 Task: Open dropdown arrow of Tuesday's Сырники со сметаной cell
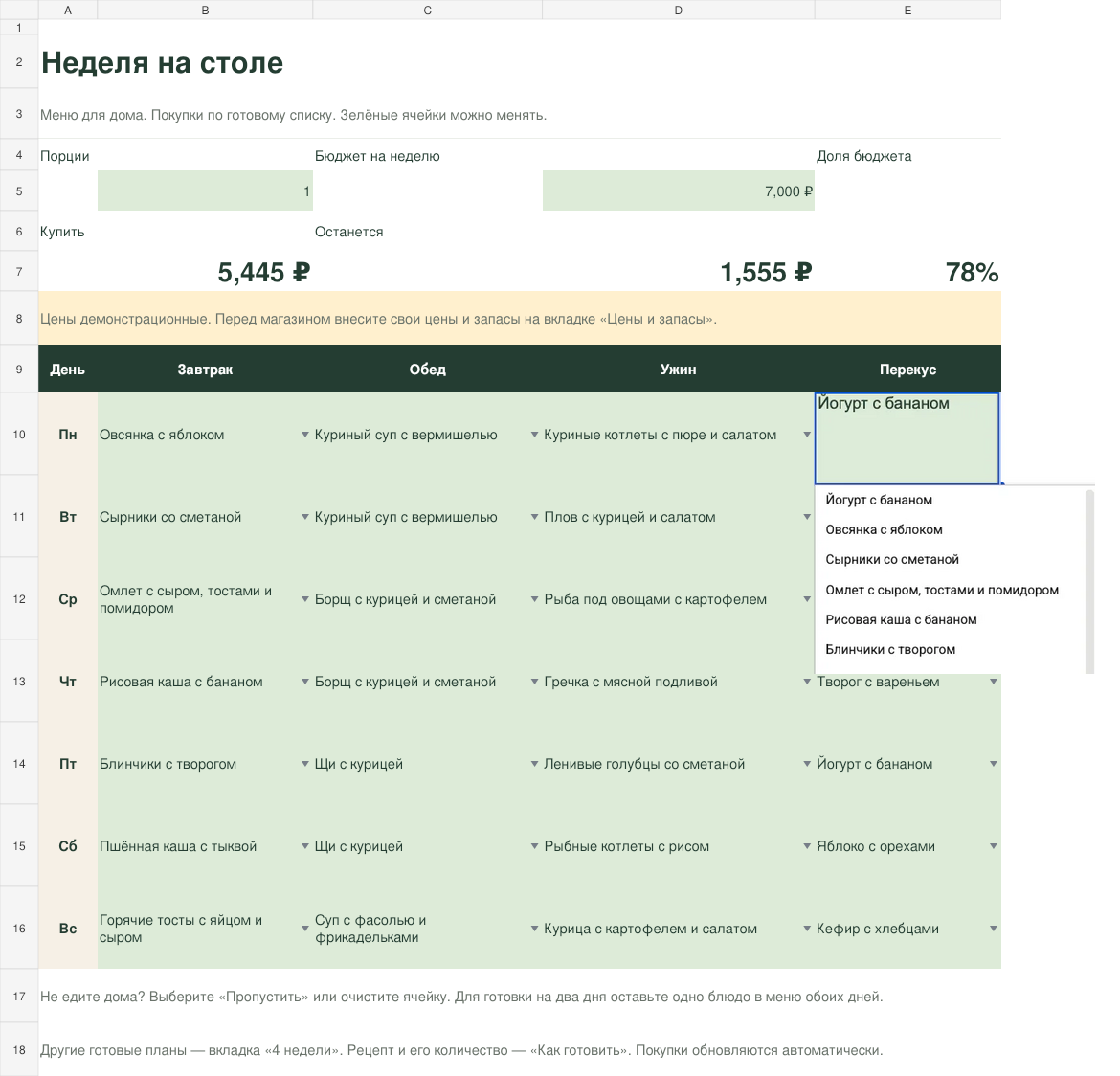pyautogui.click(x=305, y=517)
